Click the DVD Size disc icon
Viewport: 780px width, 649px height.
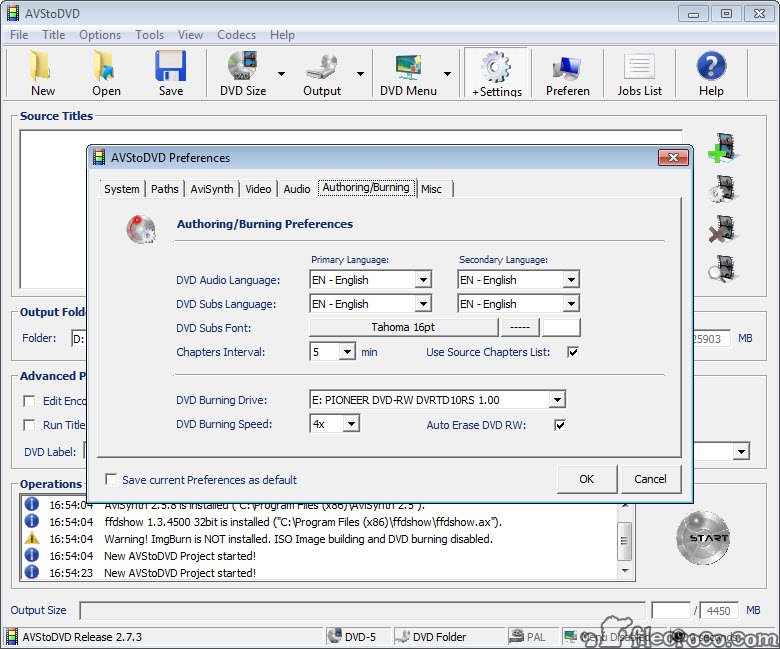click(x=242, y=66)
